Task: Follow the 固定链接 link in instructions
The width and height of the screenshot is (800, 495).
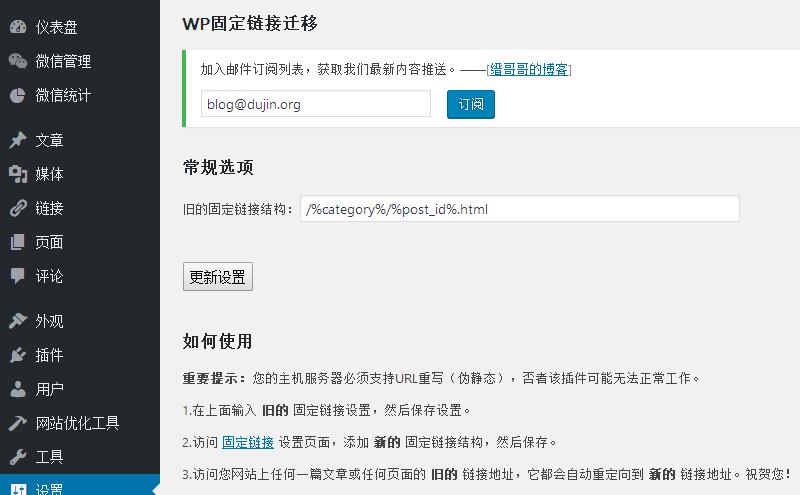Action: pyautogui.click(x=248, y=442)
